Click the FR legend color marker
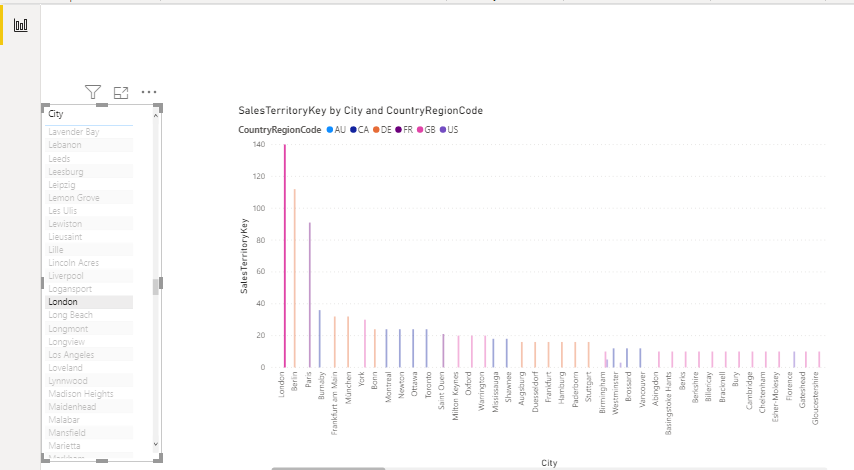 click(399, 130)
